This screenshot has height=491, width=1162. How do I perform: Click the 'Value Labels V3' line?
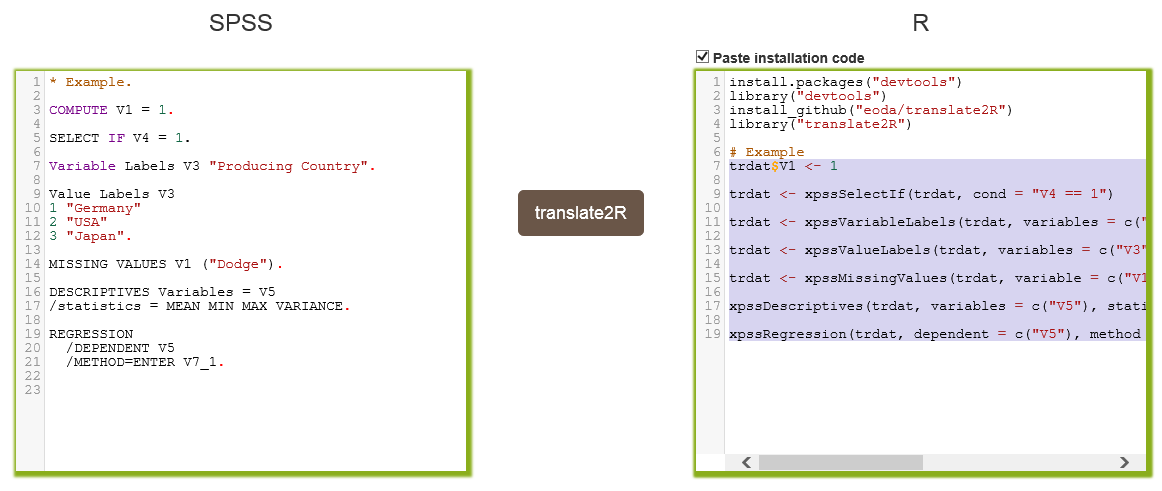click(111, 195)
